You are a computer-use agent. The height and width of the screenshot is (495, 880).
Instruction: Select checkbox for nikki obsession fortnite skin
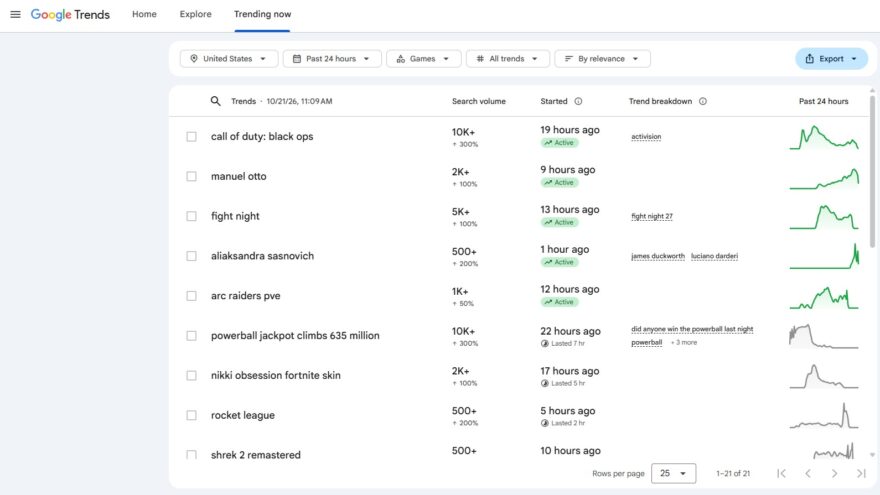[x=191, y=375]
